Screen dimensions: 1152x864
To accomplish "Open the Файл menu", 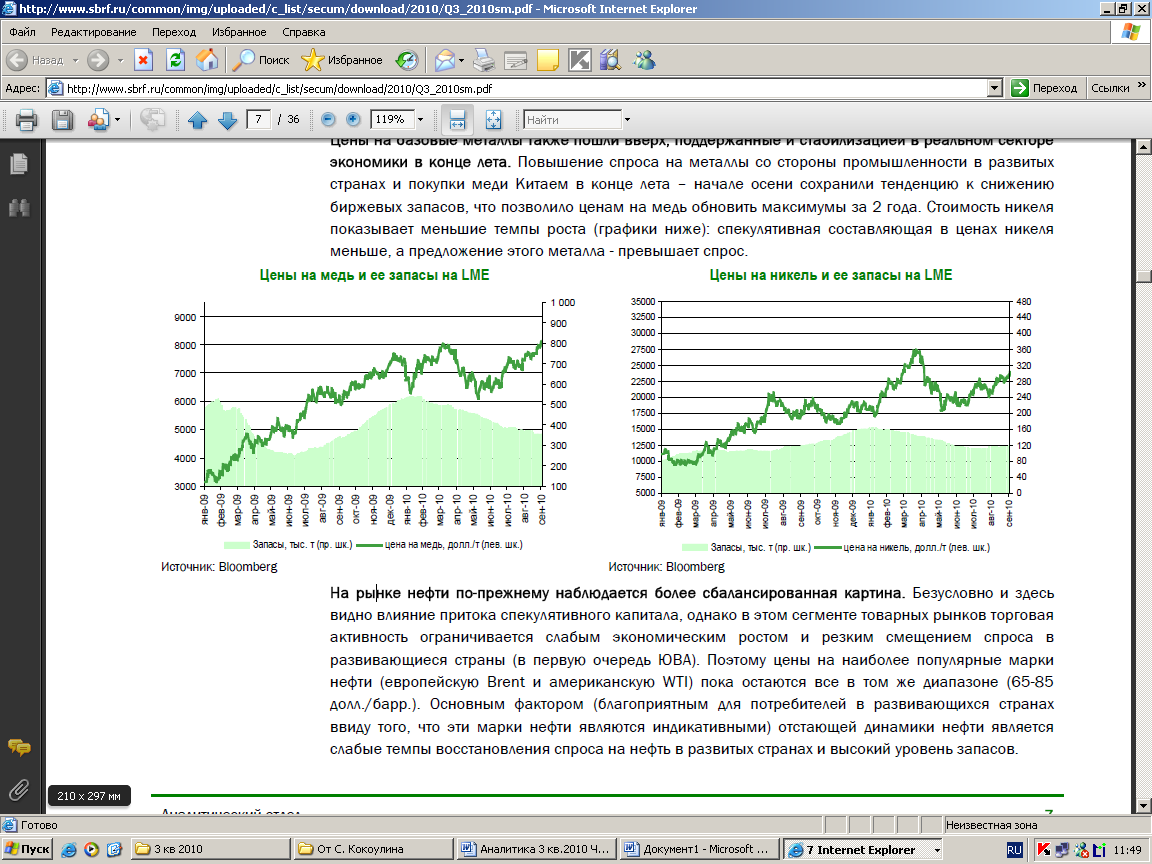I will [22, 32].
